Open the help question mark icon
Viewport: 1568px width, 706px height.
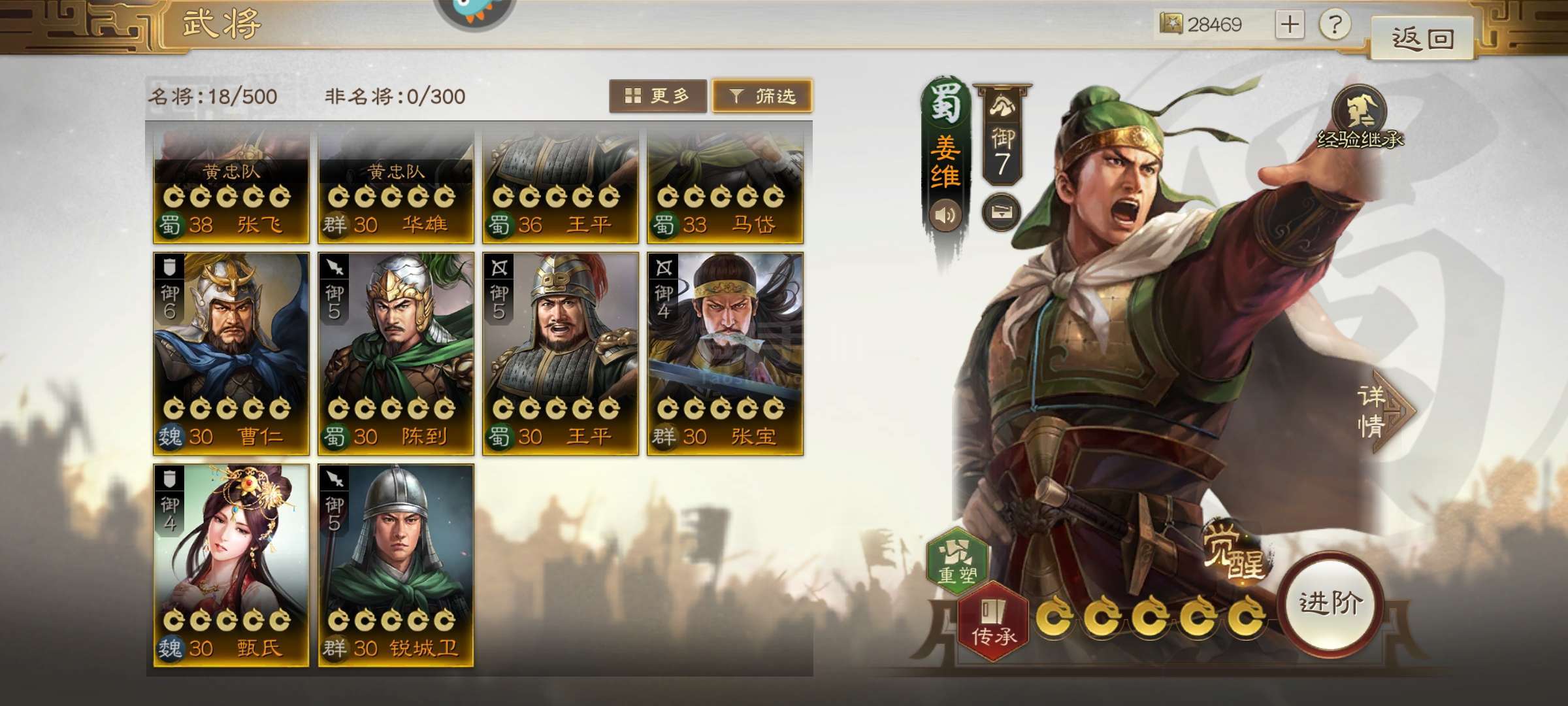[1335, 25]
